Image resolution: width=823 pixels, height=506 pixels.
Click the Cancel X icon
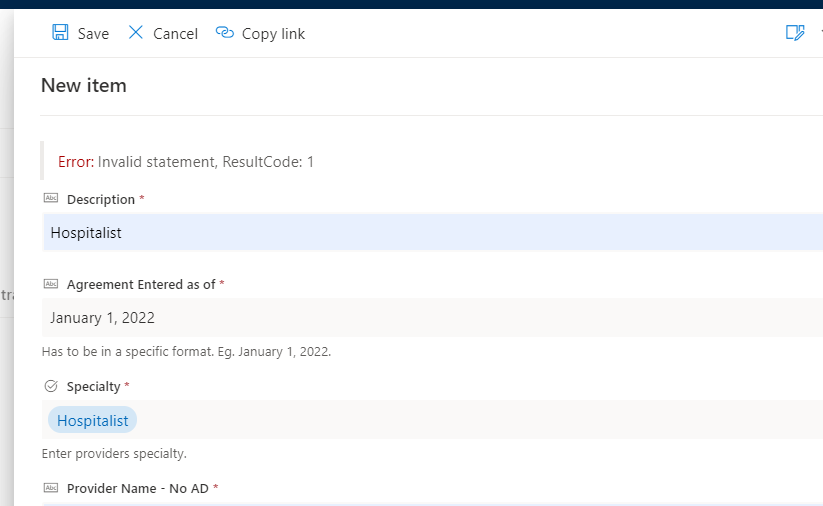pyautogui.click(x=136, y=33)
